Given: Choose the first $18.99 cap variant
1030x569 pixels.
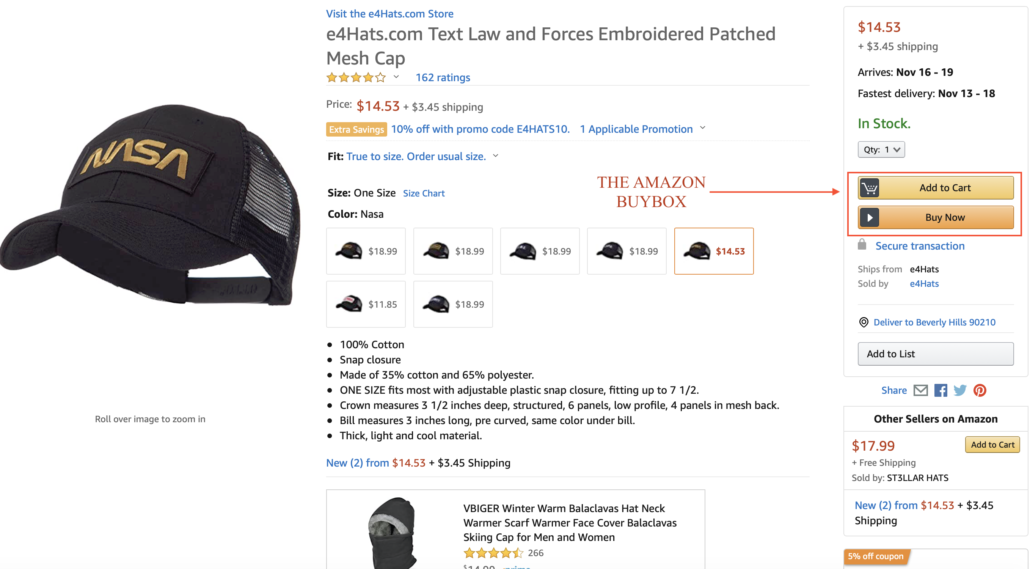Looking at the screenshot, I should pyautogui.click(x=366, y=251).
